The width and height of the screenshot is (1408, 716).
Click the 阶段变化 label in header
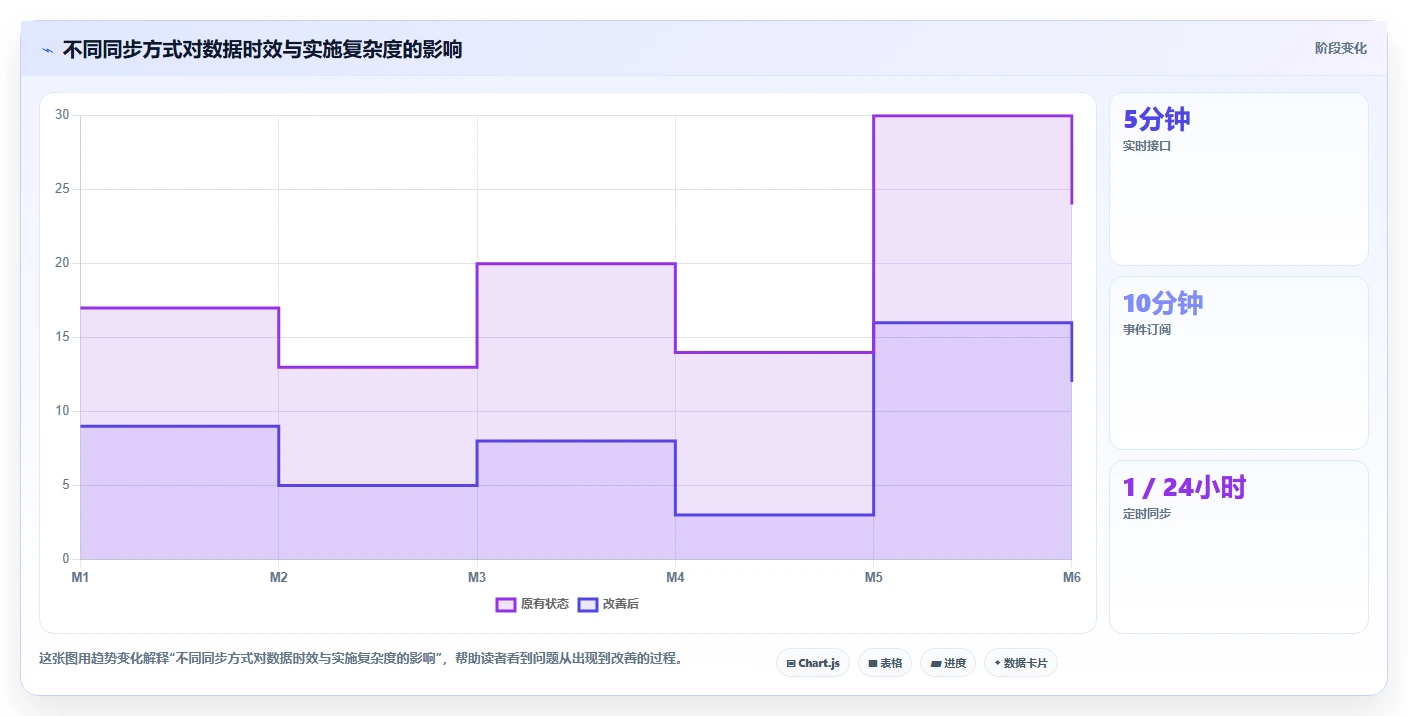[1340, 48]
